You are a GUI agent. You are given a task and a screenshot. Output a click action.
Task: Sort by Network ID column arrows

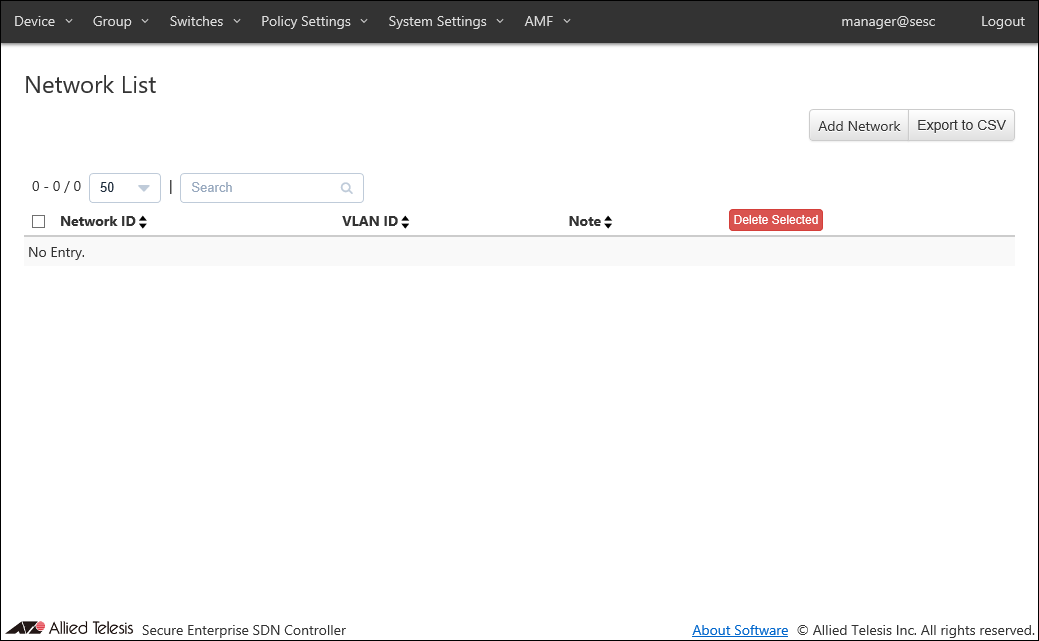click(x=143, y=222)
